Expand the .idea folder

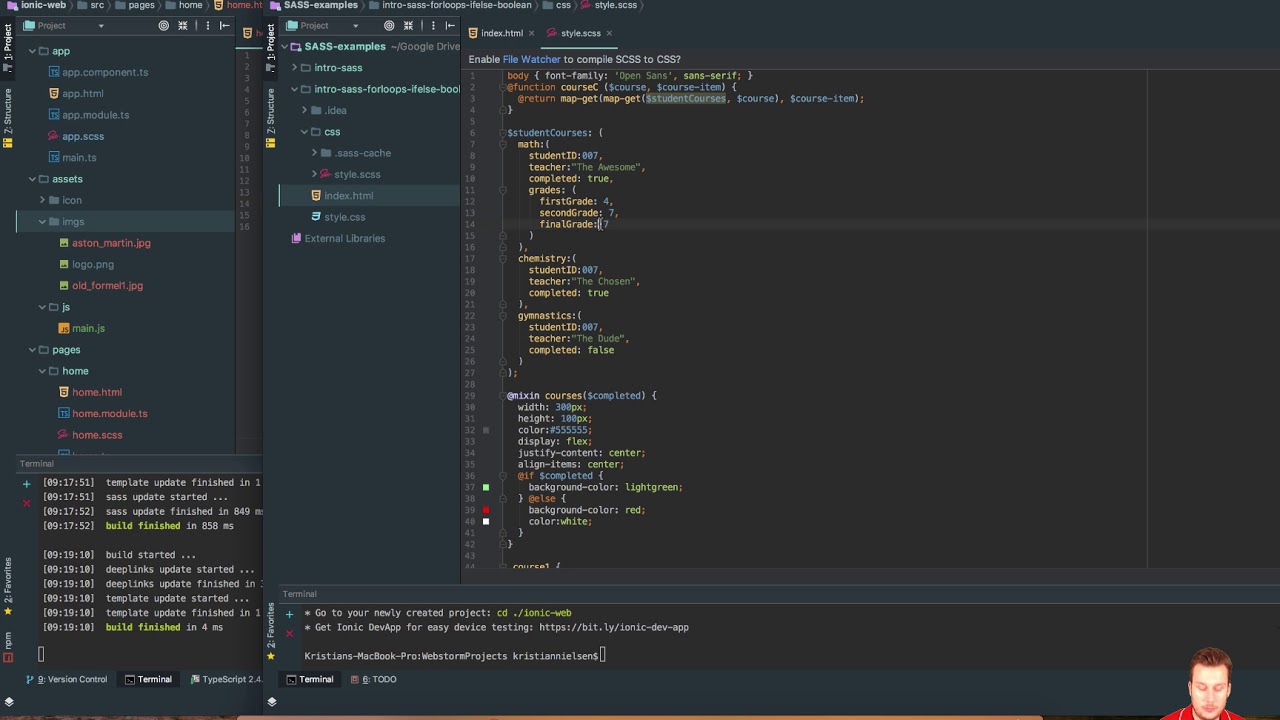point(304,110)
